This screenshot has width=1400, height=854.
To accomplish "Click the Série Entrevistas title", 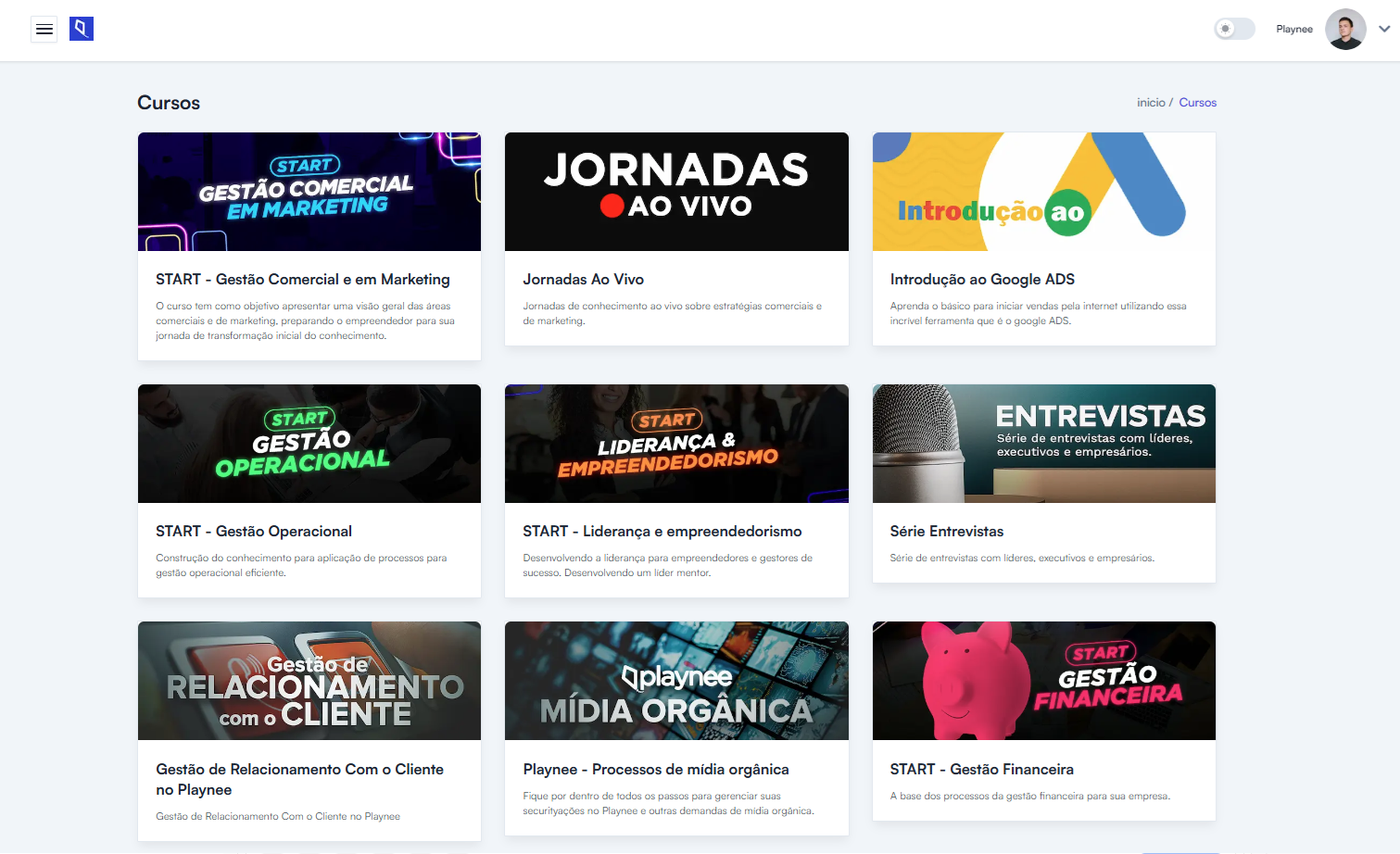I will point(947,532).
